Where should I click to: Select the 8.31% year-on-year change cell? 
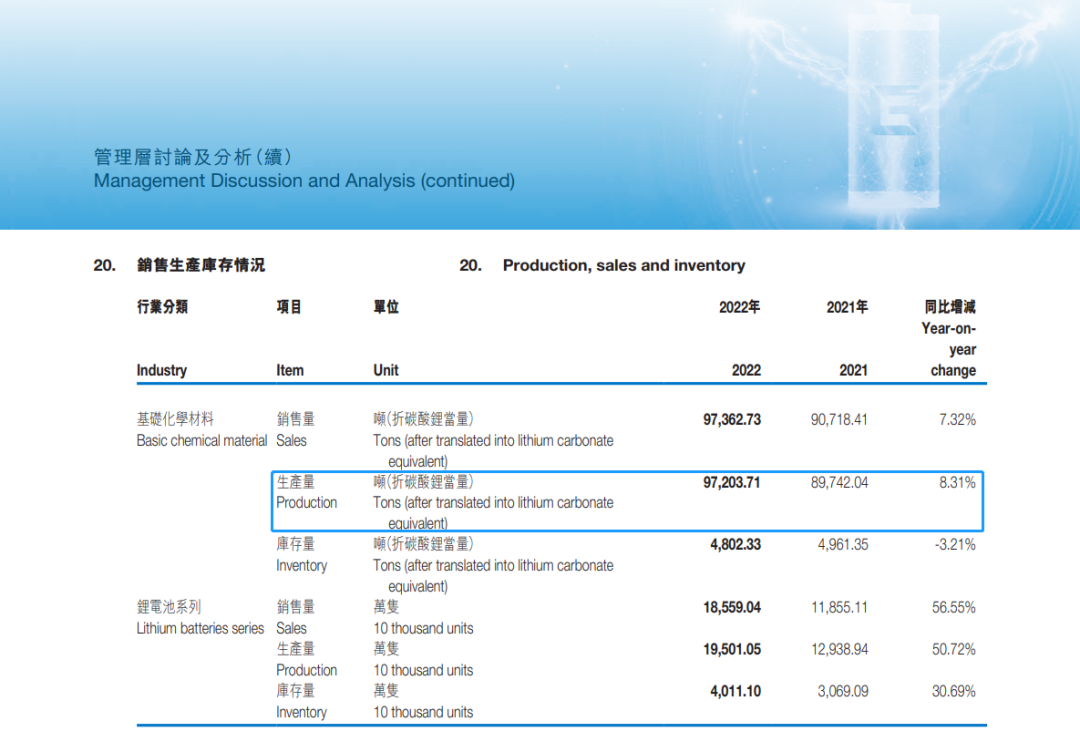click(957, 482)
